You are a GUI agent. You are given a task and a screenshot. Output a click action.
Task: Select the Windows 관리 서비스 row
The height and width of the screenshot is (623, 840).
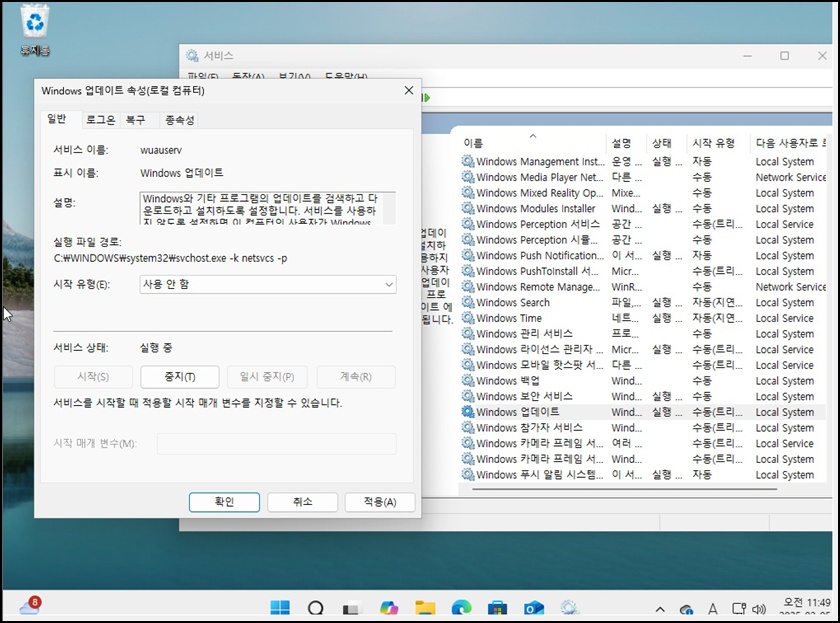[x=643, y=333]
